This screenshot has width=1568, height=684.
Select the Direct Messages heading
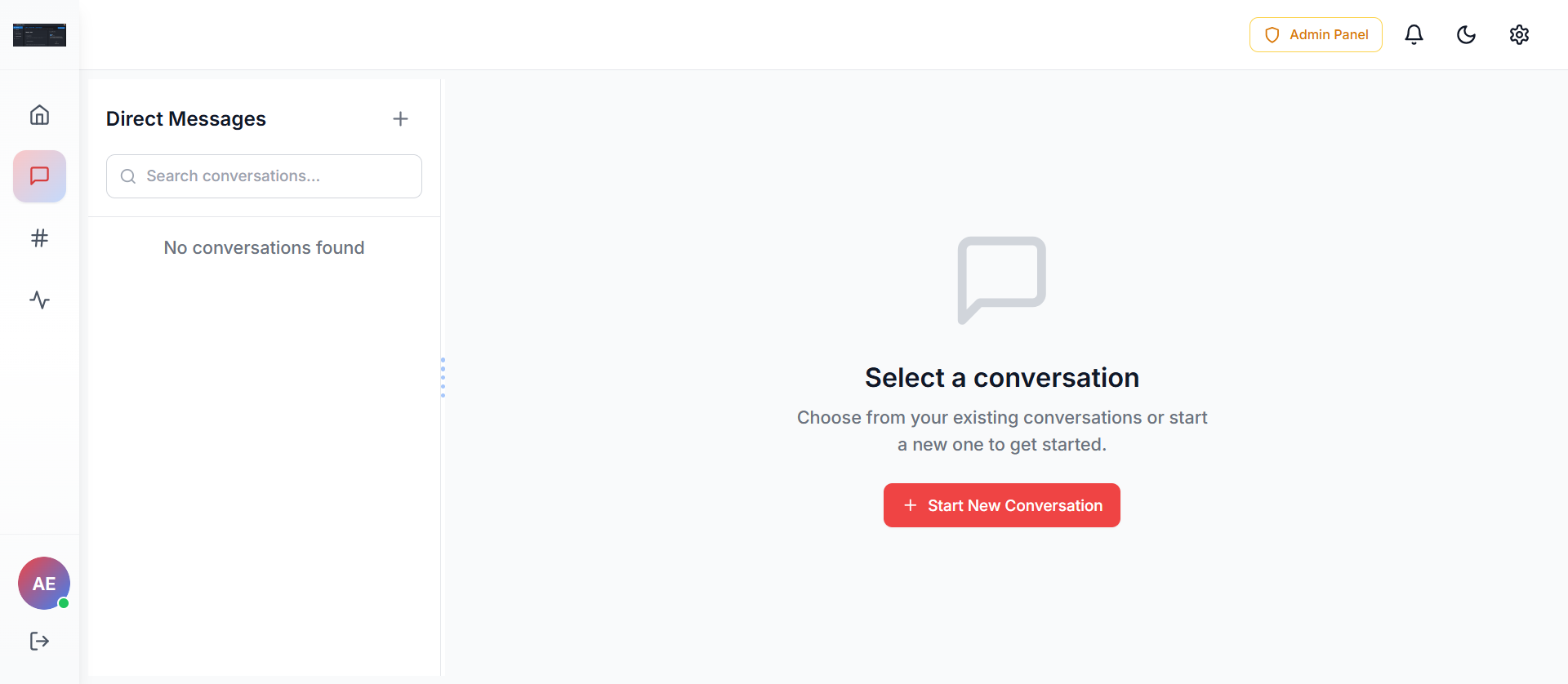click(x=185, y=118)
